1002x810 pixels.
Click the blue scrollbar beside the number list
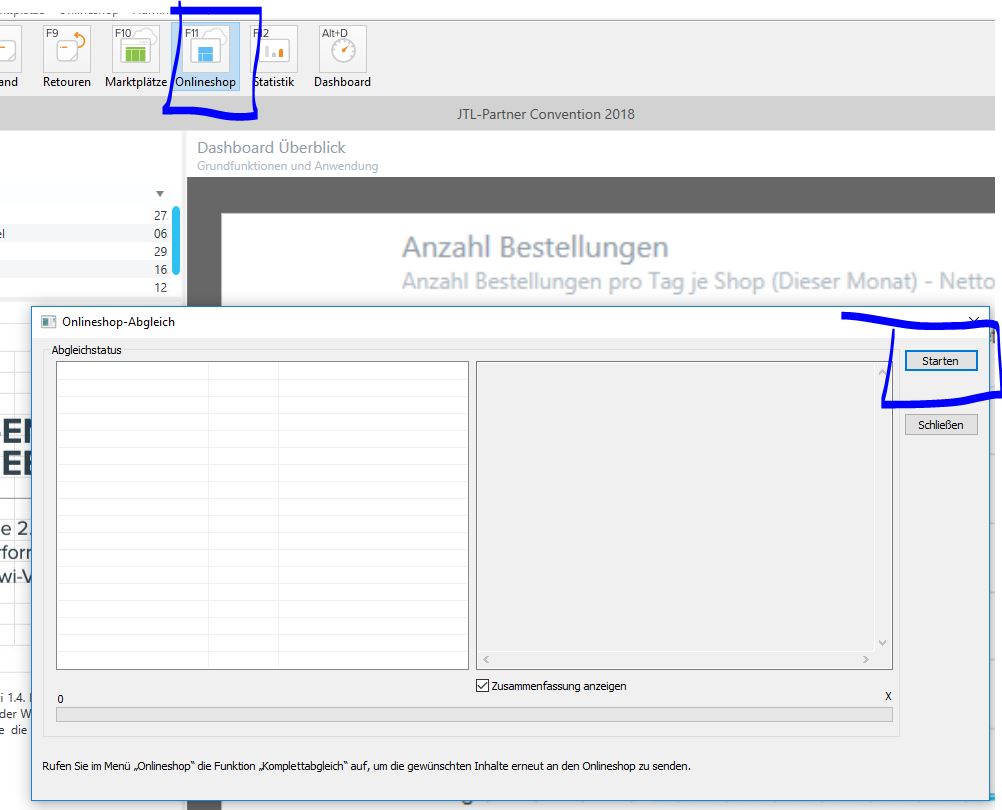tap(176, 240)
